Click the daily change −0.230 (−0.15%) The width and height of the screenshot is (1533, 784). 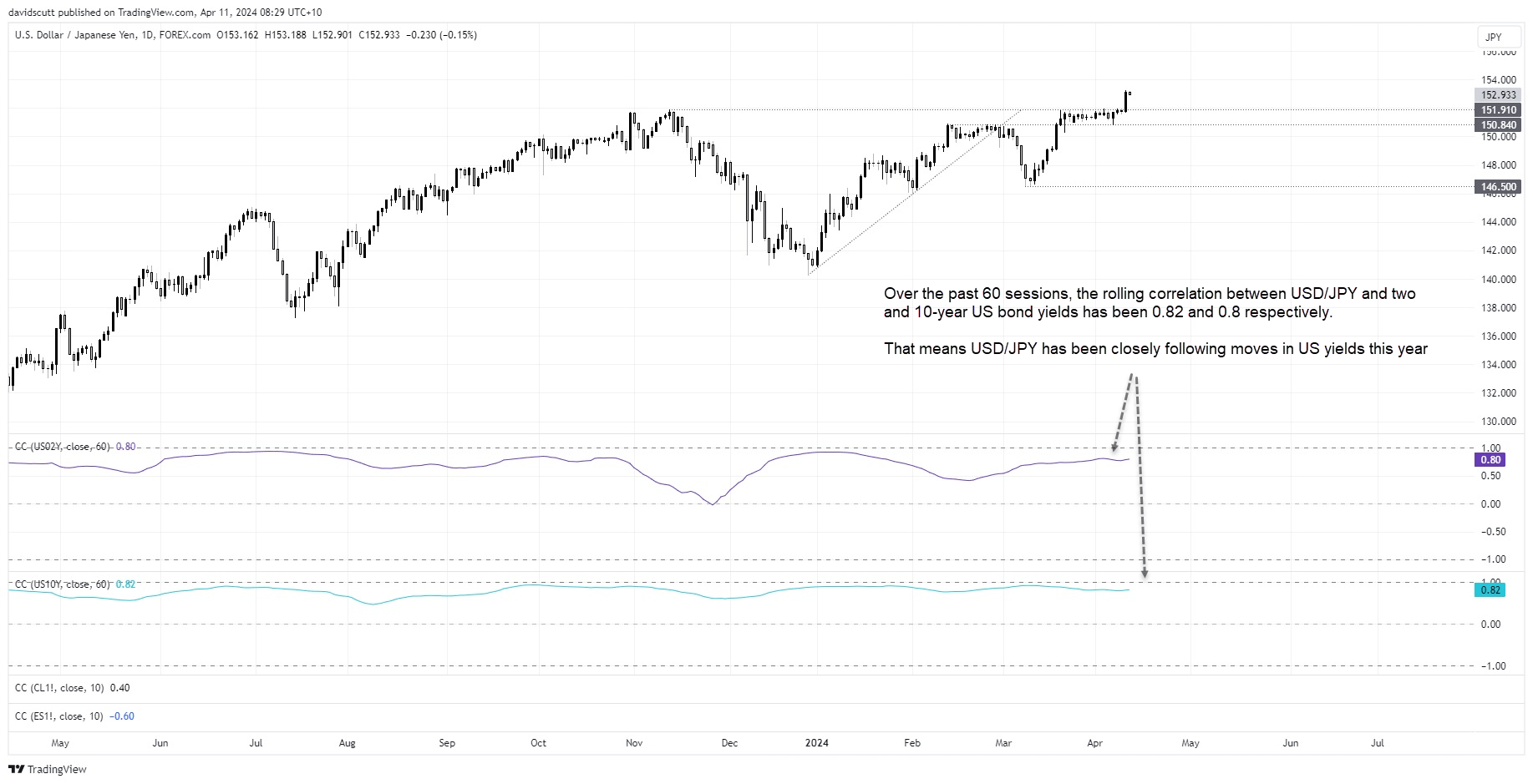coord(442,35)
